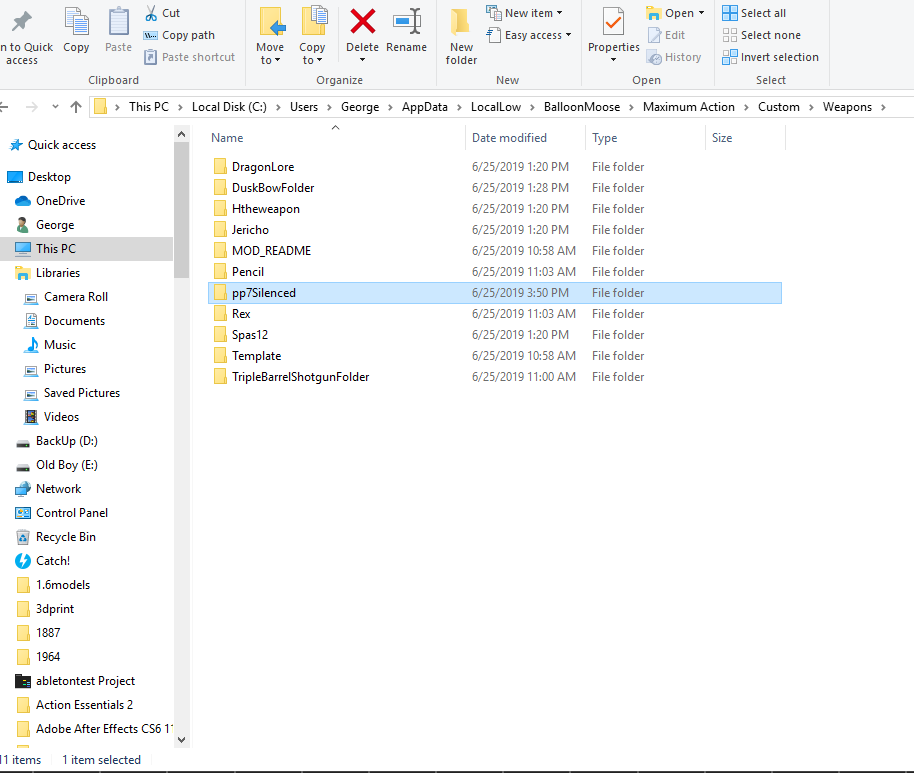Viewport: 914px width, 773px height.
Task: Click the Catch! icon in navigation pane
Action: pos(23,561)
